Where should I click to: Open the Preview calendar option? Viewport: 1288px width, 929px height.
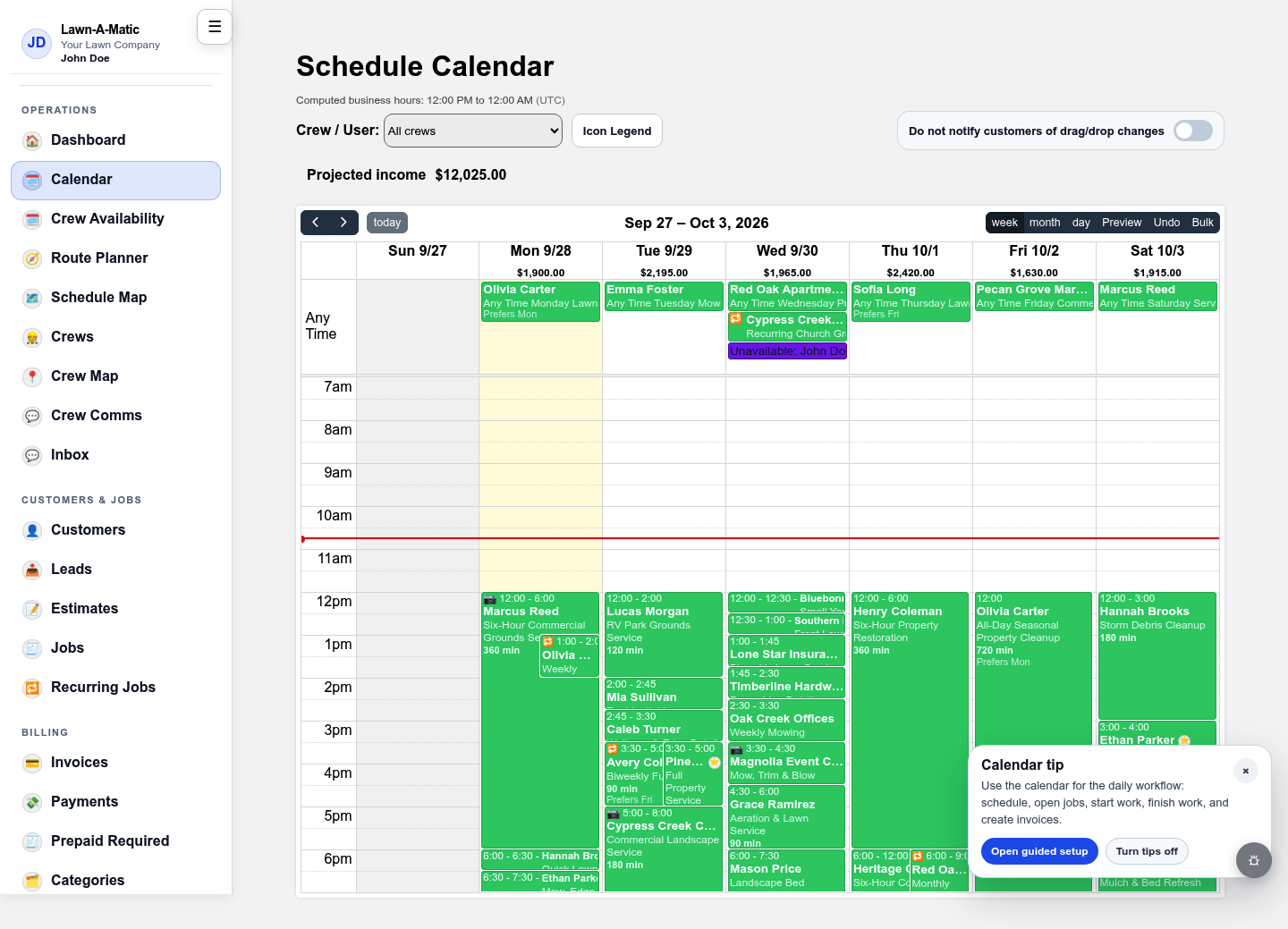click(x=1122, y=223)
